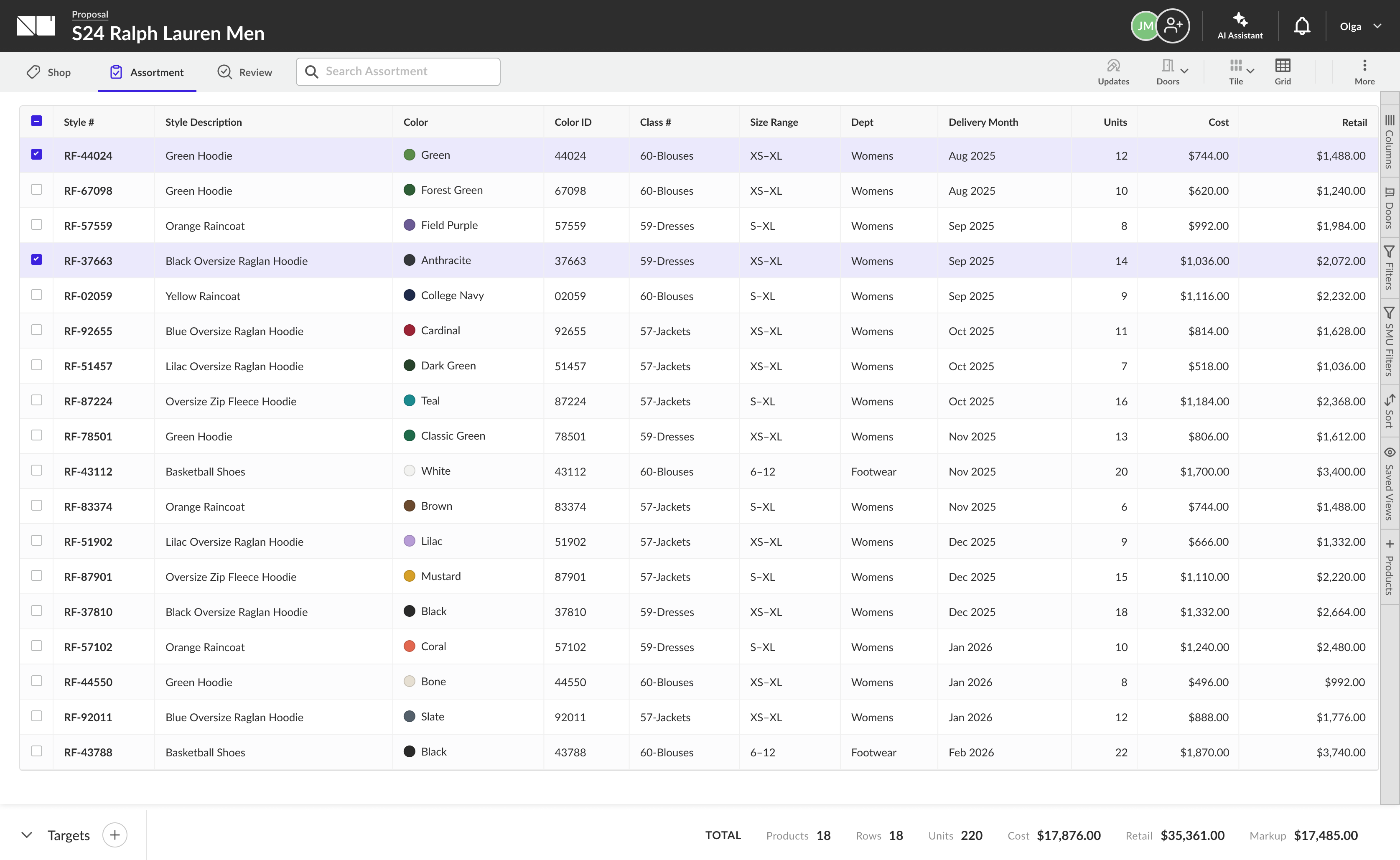
Task: Open the Olga user menu
Action: [1360, 26]
